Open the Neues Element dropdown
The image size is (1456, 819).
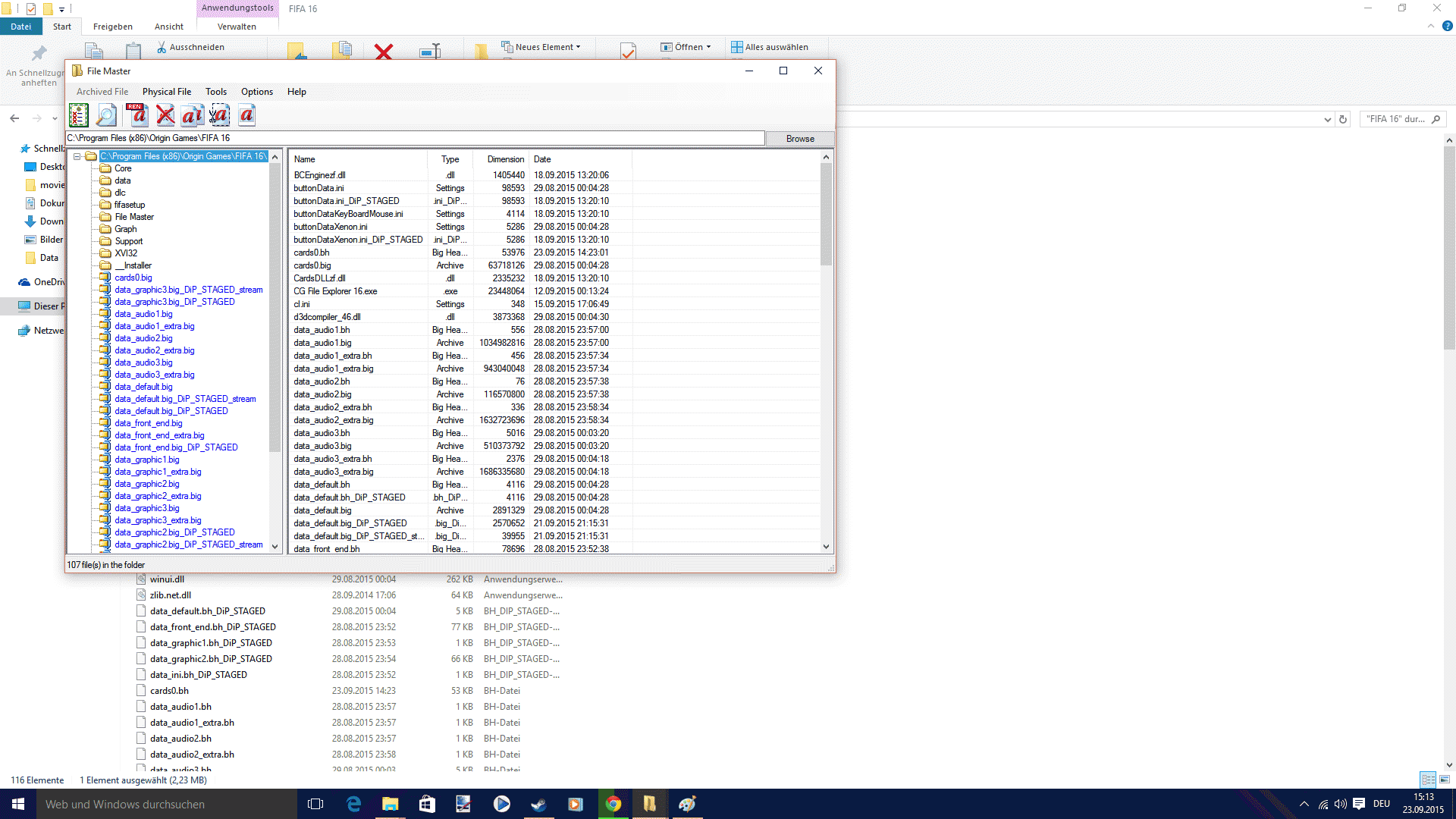(x=541, y=47)
